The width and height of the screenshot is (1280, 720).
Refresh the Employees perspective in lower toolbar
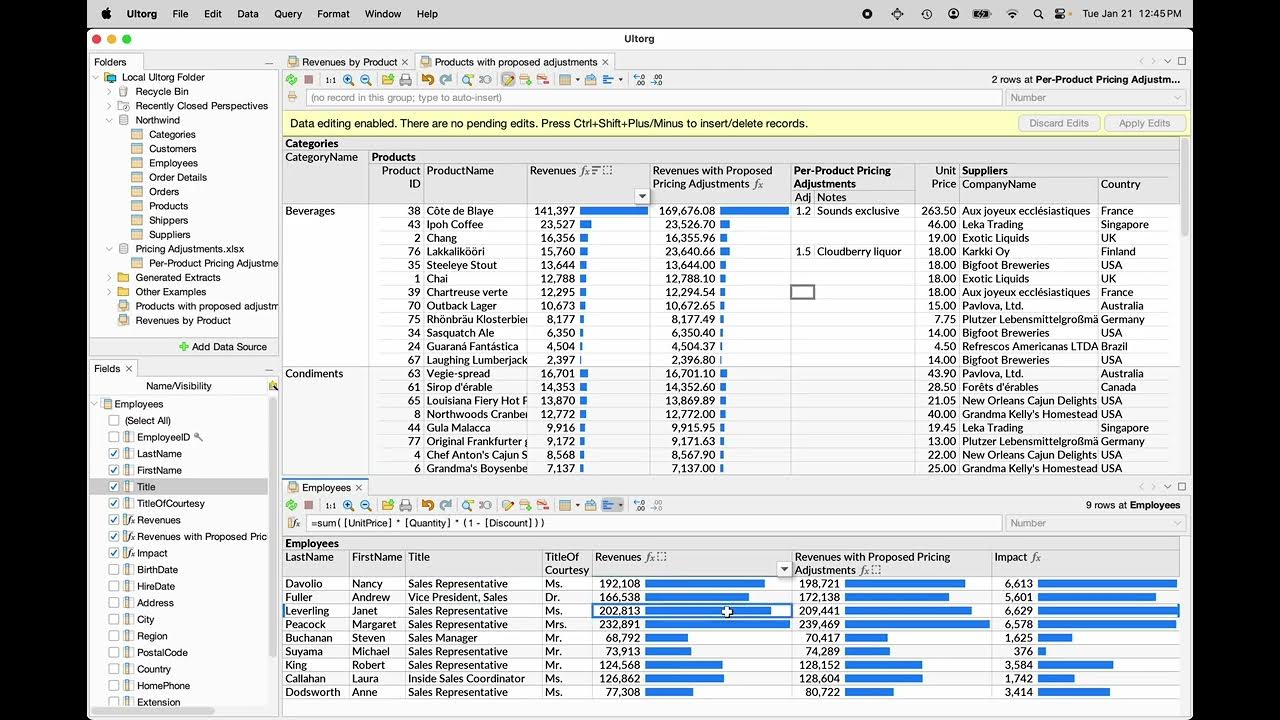coord(291,506)
